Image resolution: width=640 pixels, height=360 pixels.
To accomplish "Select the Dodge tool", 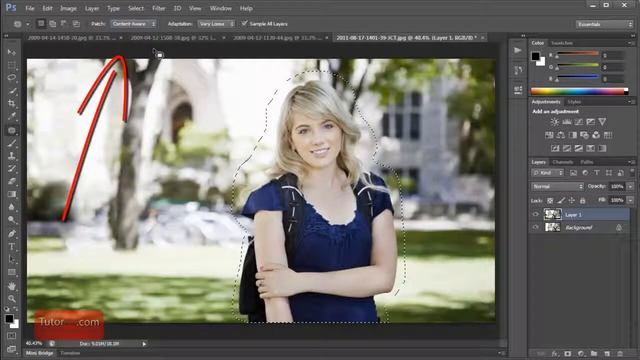I will [x=11, y=220].
